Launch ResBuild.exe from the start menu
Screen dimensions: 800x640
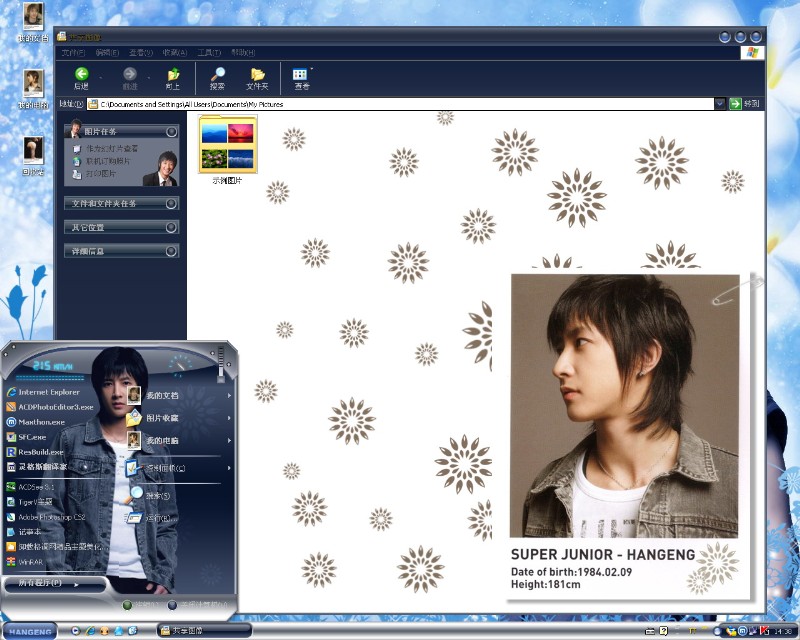35,452
